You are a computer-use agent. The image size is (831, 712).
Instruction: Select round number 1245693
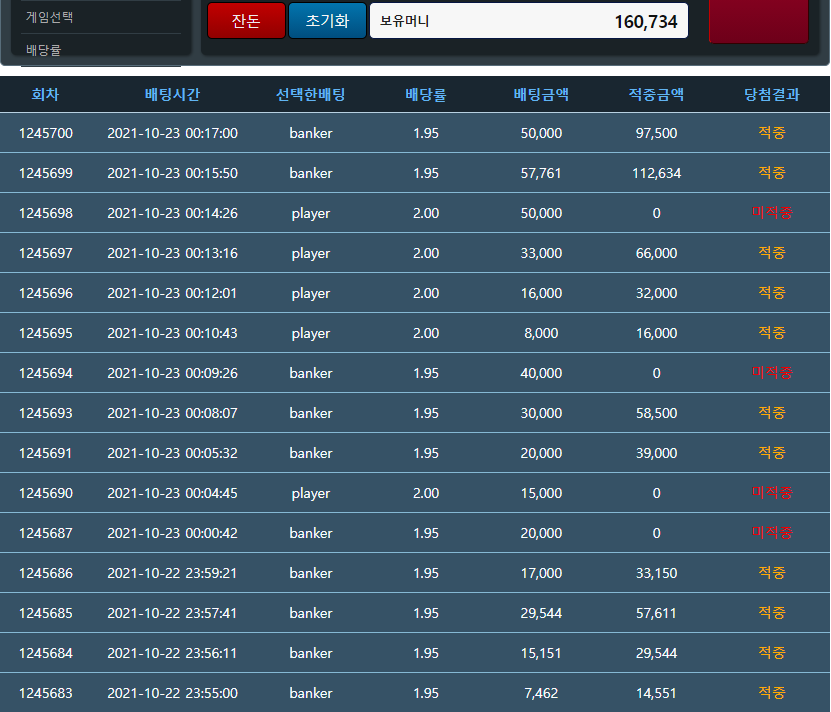click(x=46, y=414)
